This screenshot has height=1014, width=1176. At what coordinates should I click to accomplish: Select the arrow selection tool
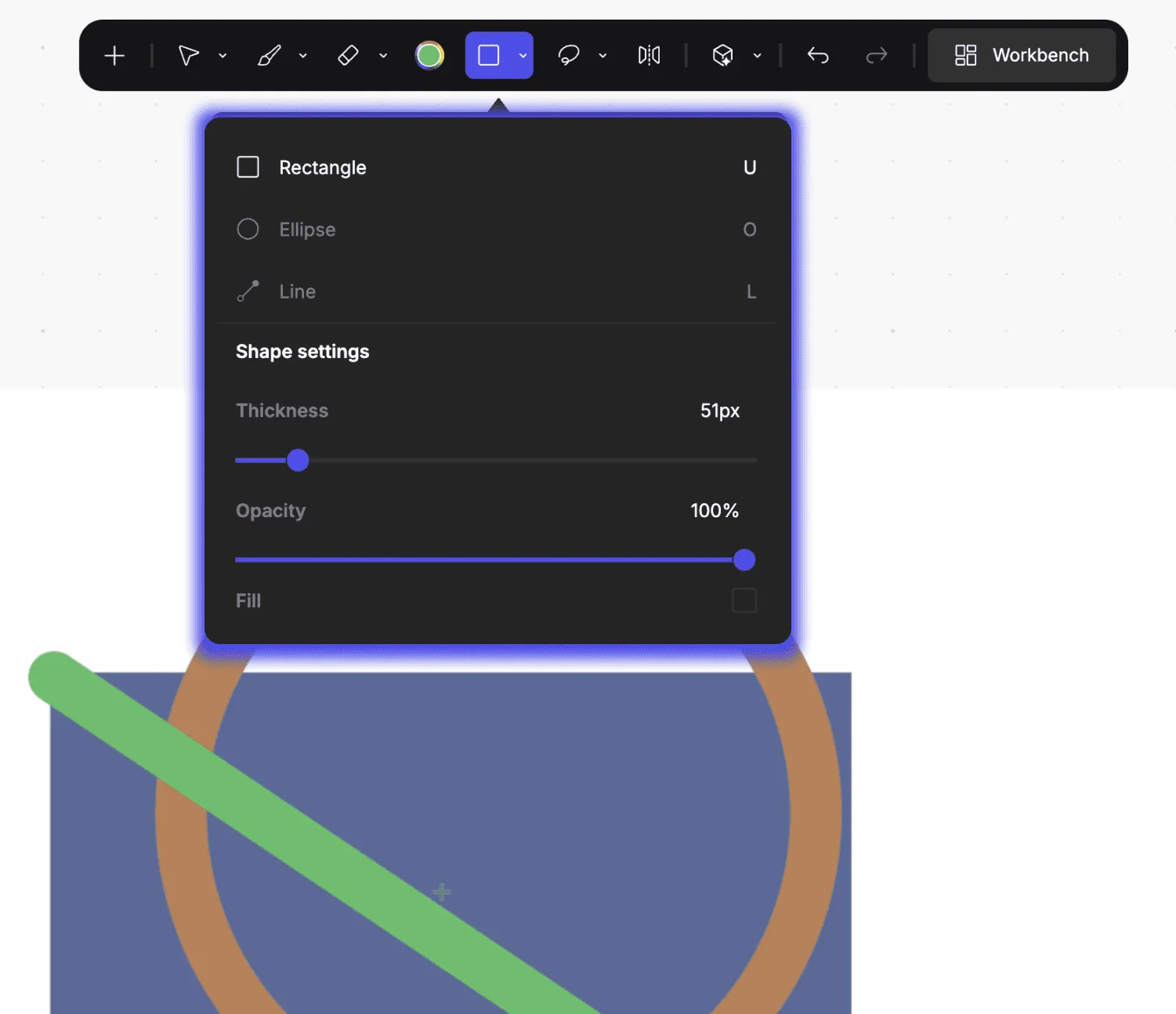(189, 56)
